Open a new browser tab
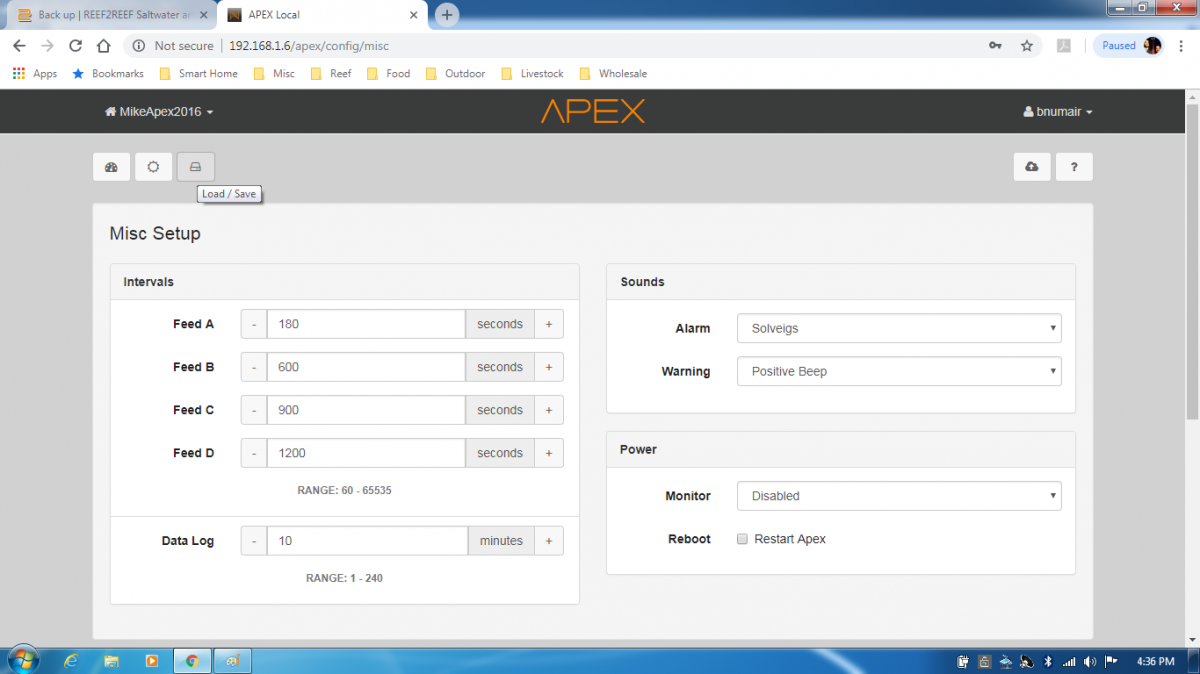This screenshot has width=1200, height=674. [447, 14]
